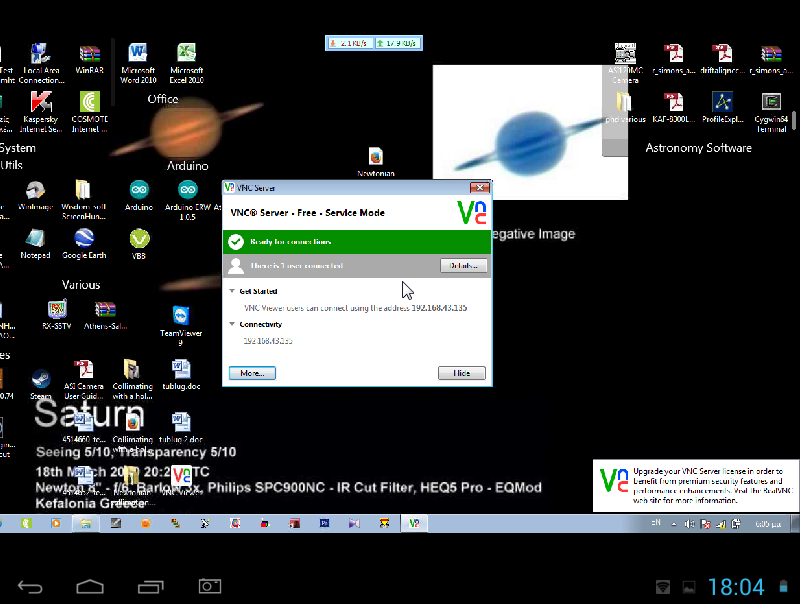Open the network status tray icon
The image size is (800, 604).
click(x=721, y=524)
